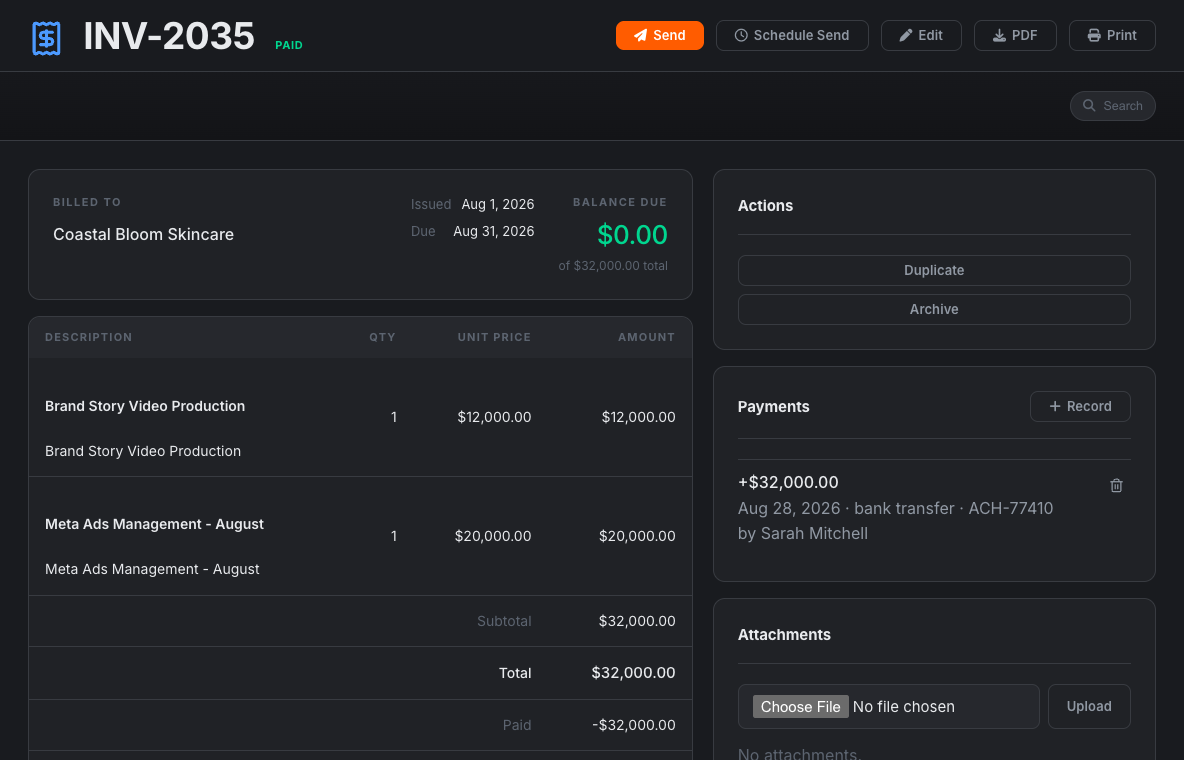Click 'of $32,000.00 total' text
1184x760 pixels.
[x=613, y=266]
